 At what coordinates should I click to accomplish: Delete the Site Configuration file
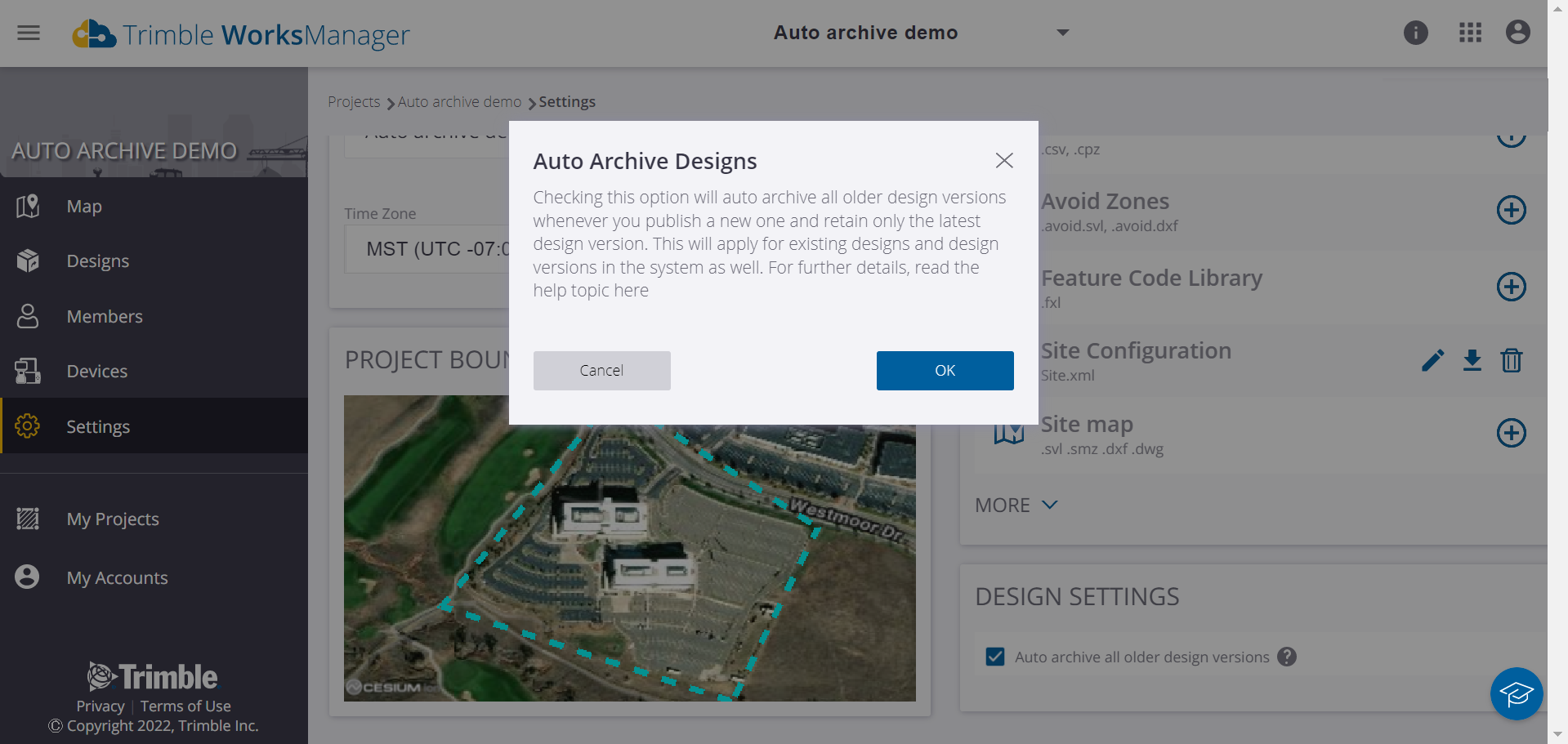click(x=1511, y=360)
